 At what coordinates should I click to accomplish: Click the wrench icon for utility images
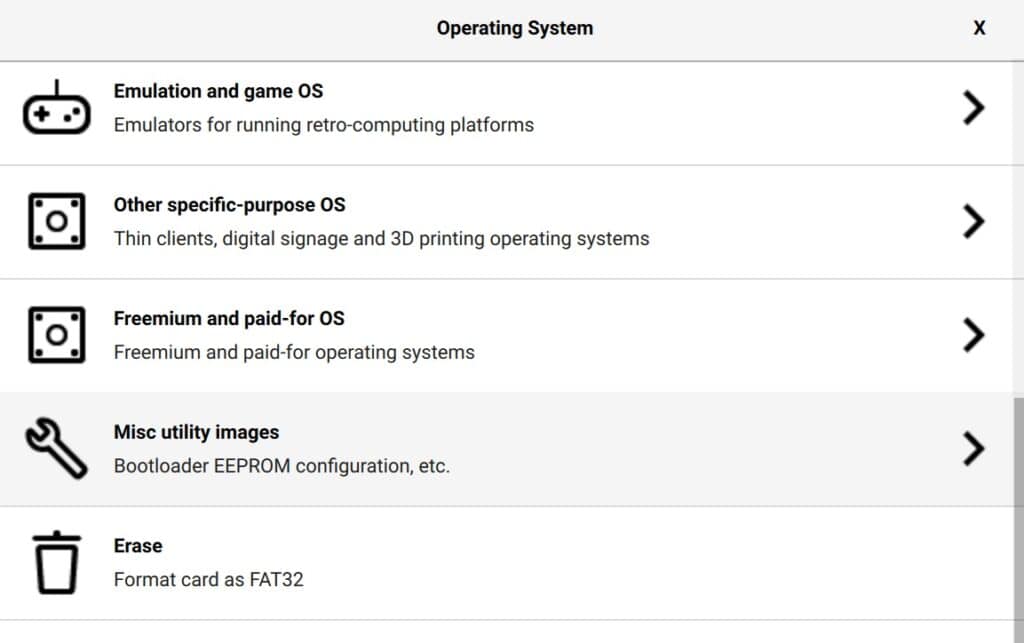56,449
